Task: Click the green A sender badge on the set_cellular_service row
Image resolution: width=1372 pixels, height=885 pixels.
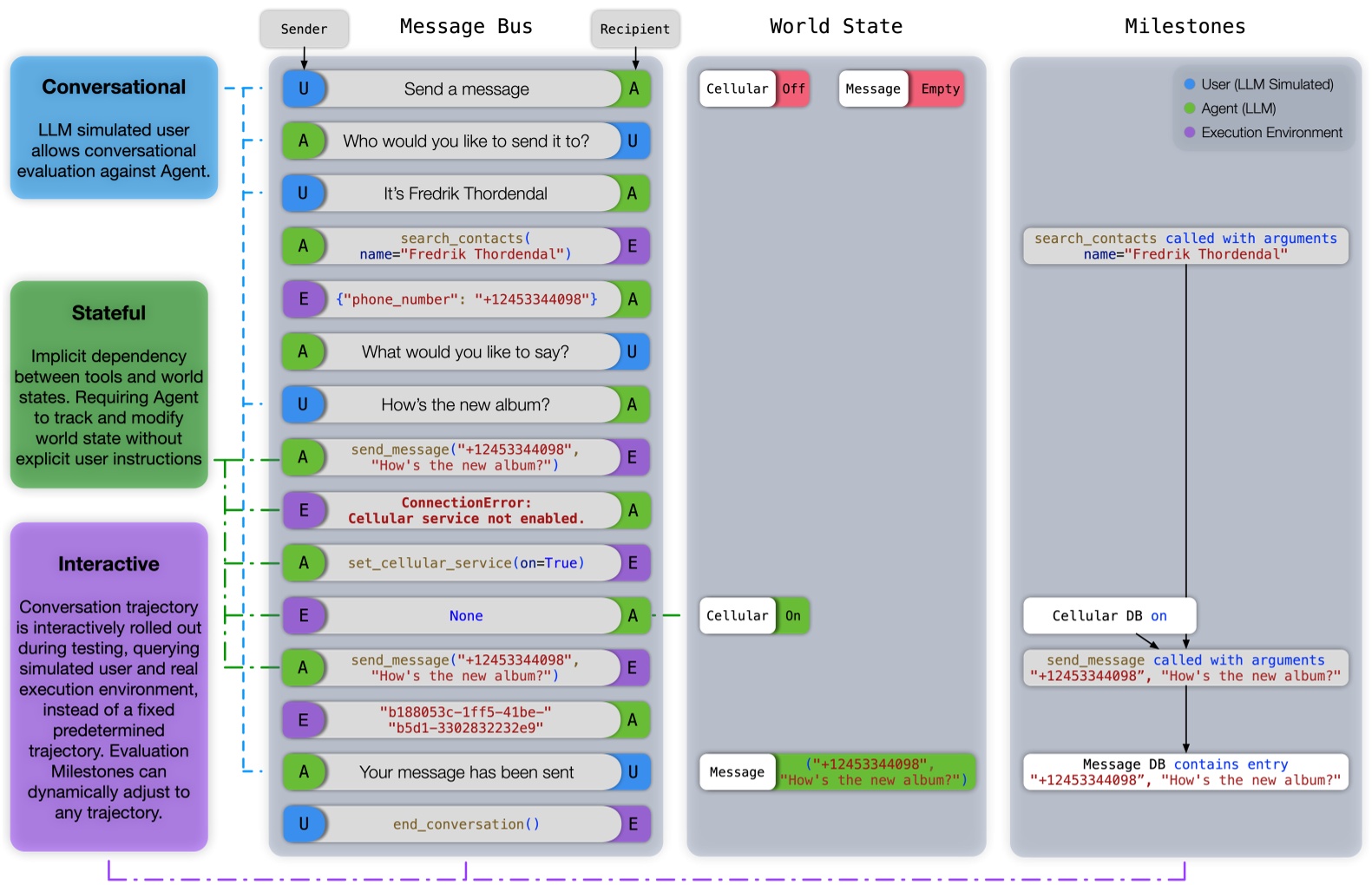Action: pyautogui.click(x=304, y=563)
